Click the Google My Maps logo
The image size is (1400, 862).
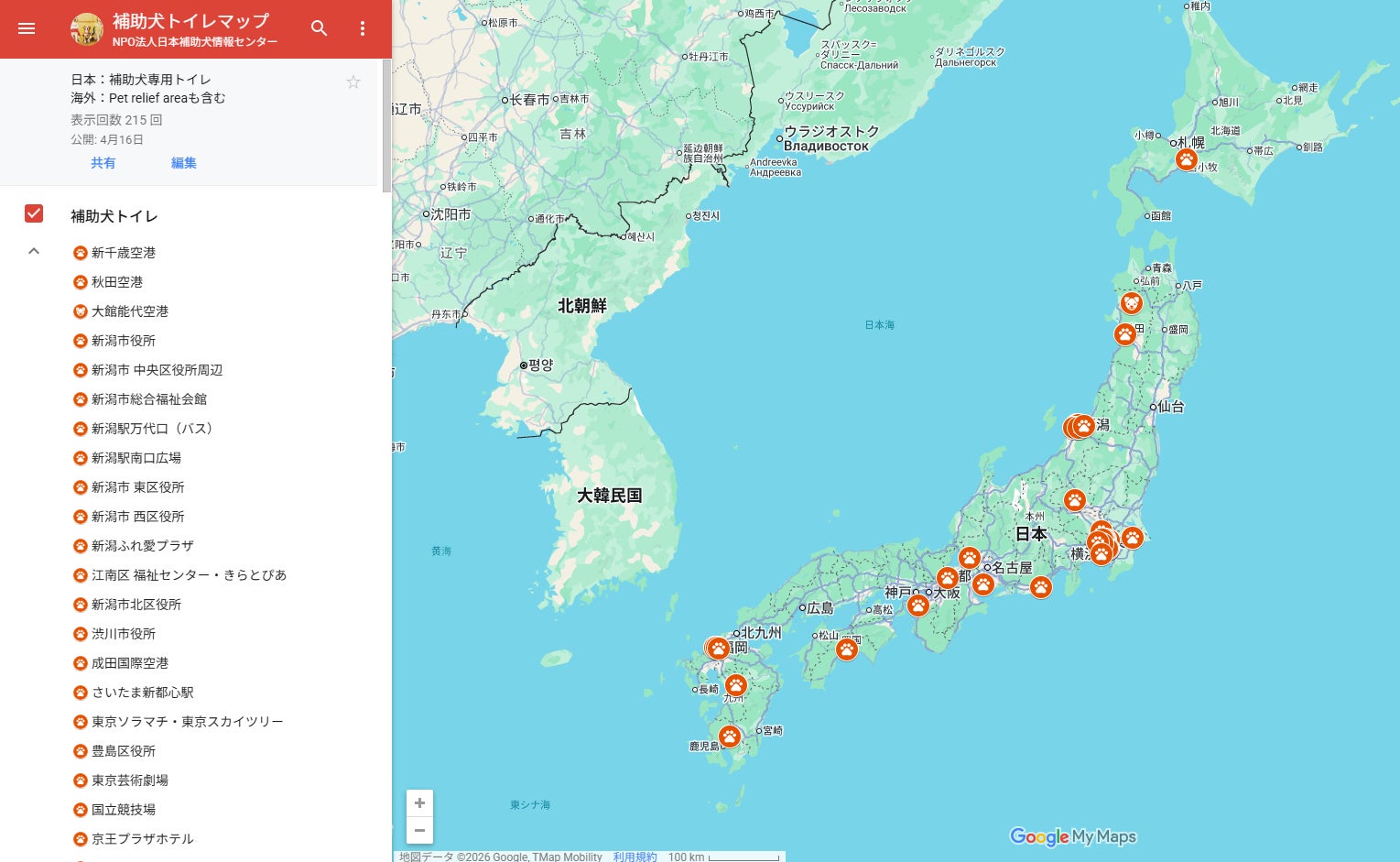pos(1073,836)
